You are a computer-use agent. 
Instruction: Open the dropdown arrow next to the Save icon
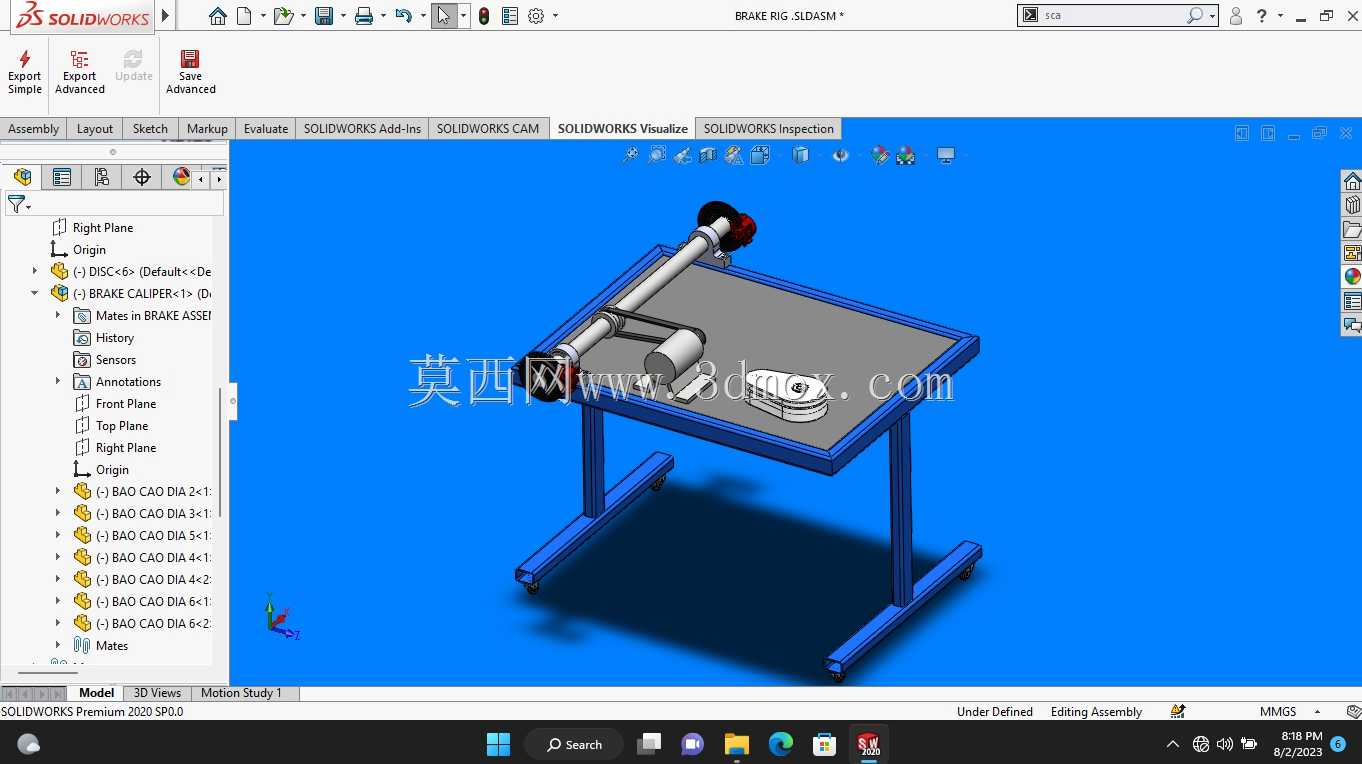pyautogui.click(x=342, y=15)
